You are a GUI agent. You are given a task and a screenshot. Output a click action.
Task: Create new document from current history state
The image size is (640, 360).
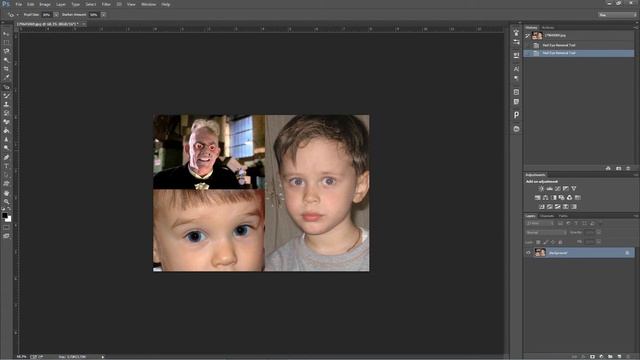coord(608,168)
